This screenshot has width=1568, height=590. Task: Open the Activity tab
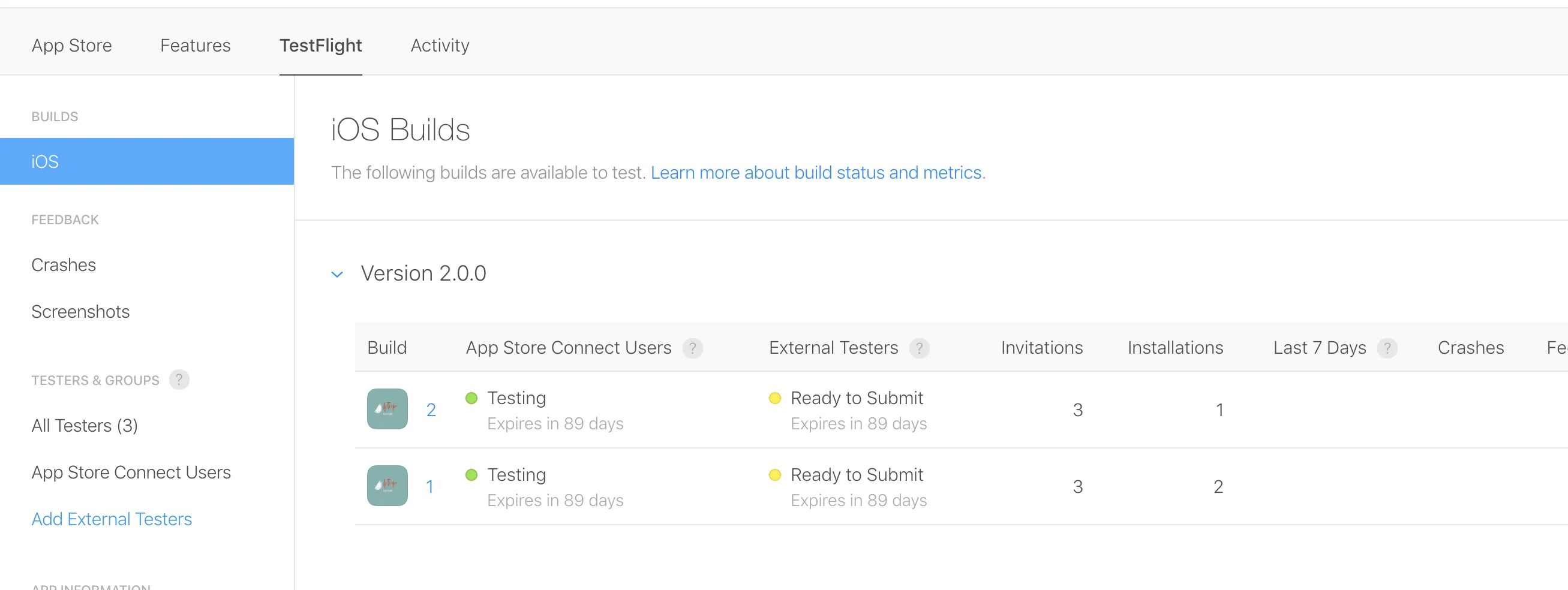440,46
